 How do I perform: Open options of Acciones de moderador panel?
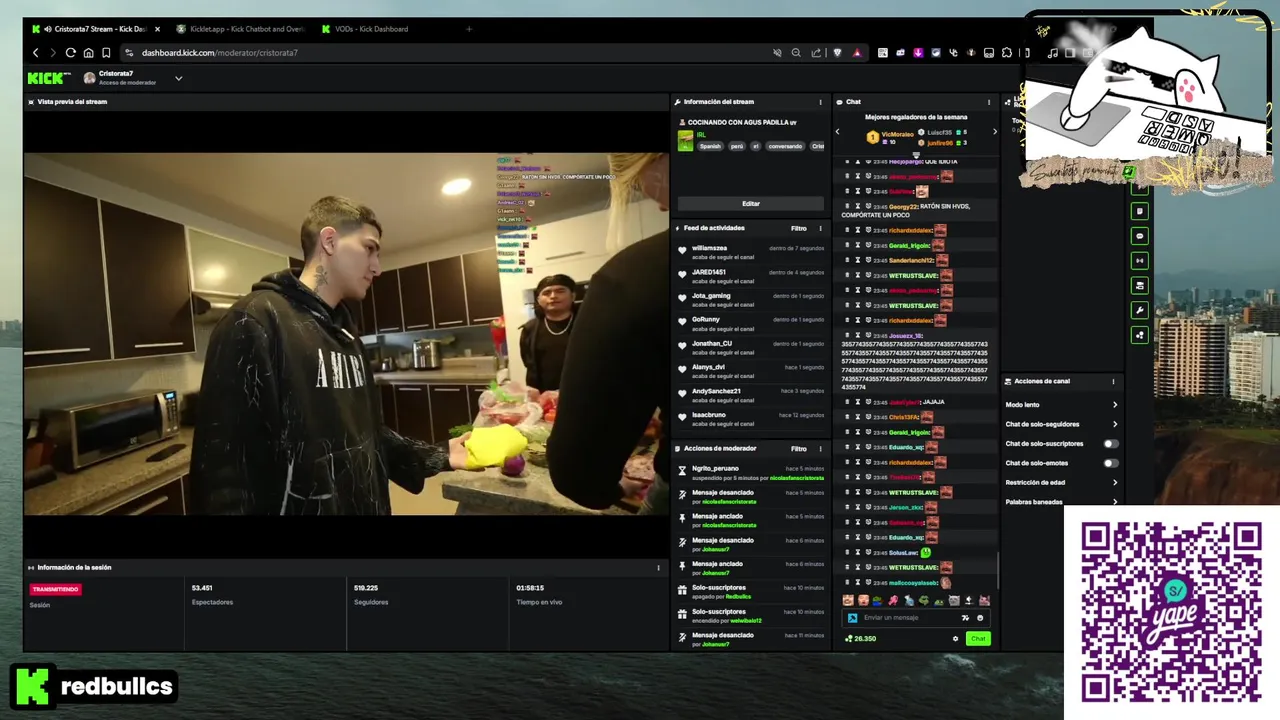(x=821, y=449)
